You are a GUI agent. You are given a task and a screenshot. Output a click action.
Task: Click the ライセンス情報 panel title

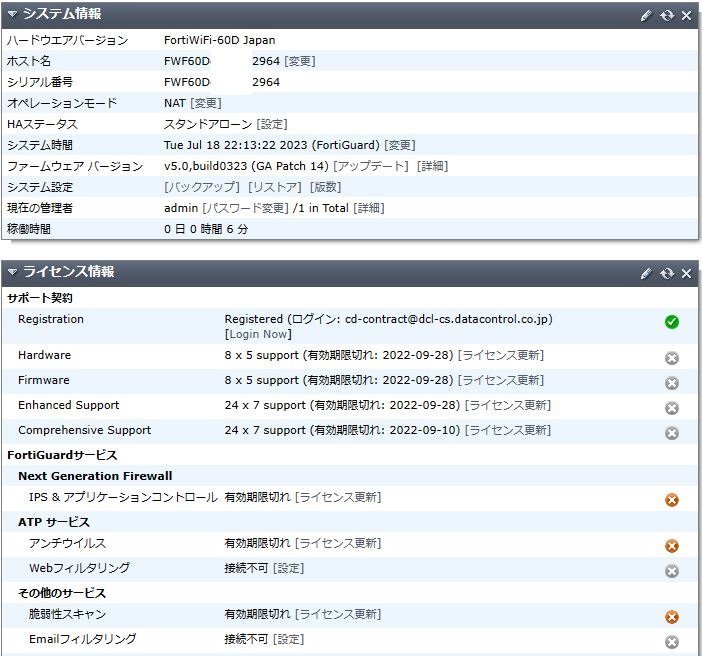68,271
